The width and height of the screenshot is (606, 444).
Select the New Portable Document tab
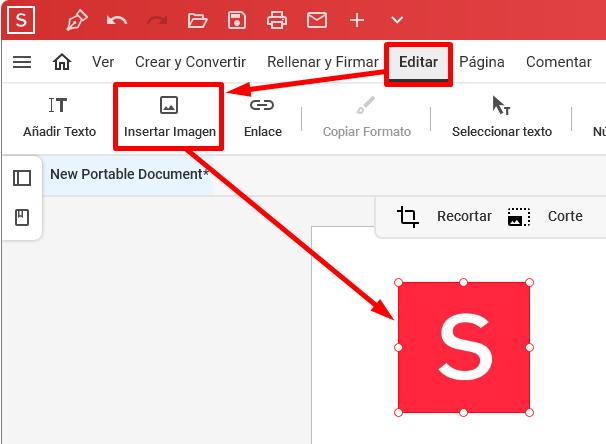[x=128, y=175]
